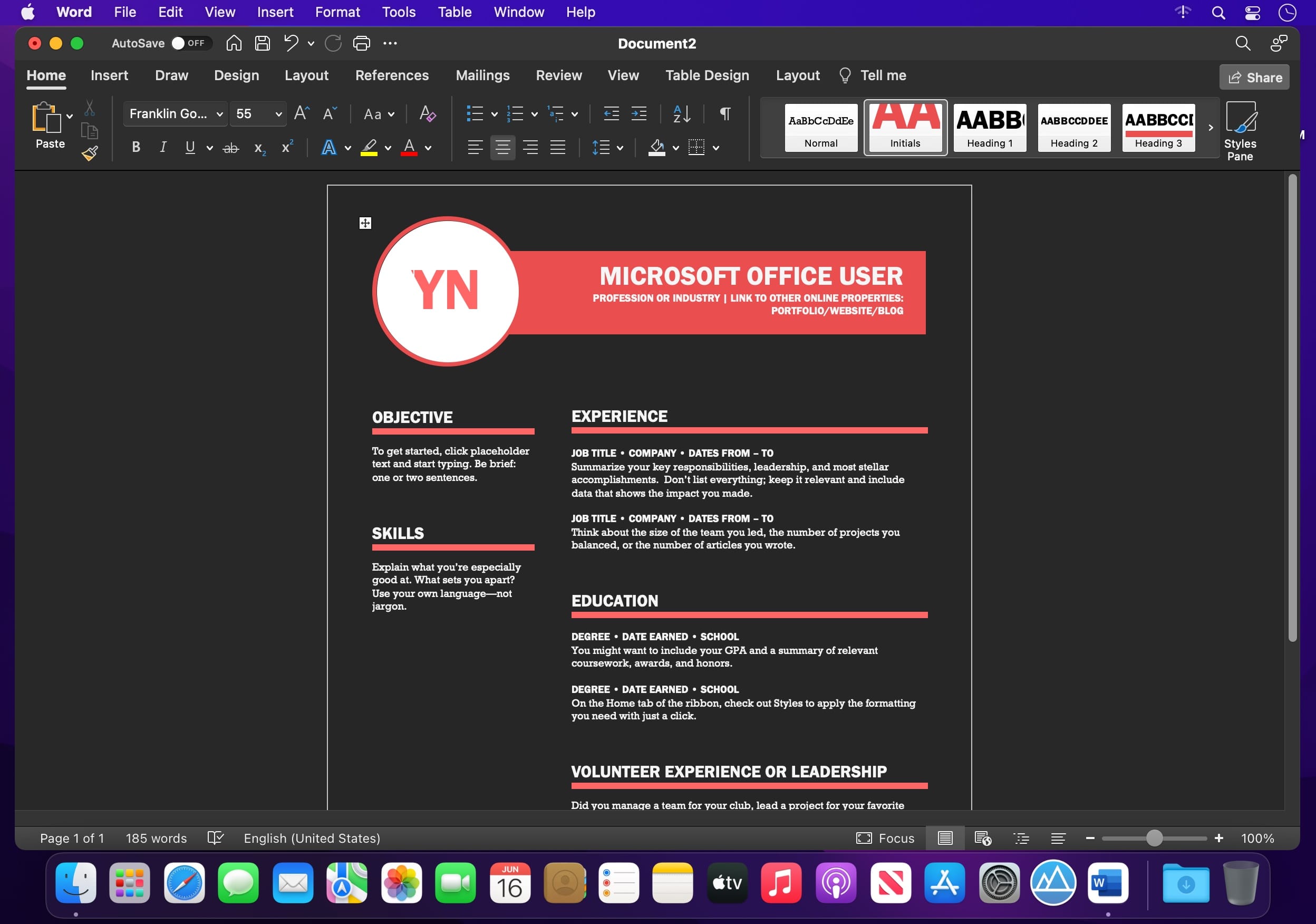Adjust the zoom slider handle
1316x924 pixels.
tap(1154, 838)
